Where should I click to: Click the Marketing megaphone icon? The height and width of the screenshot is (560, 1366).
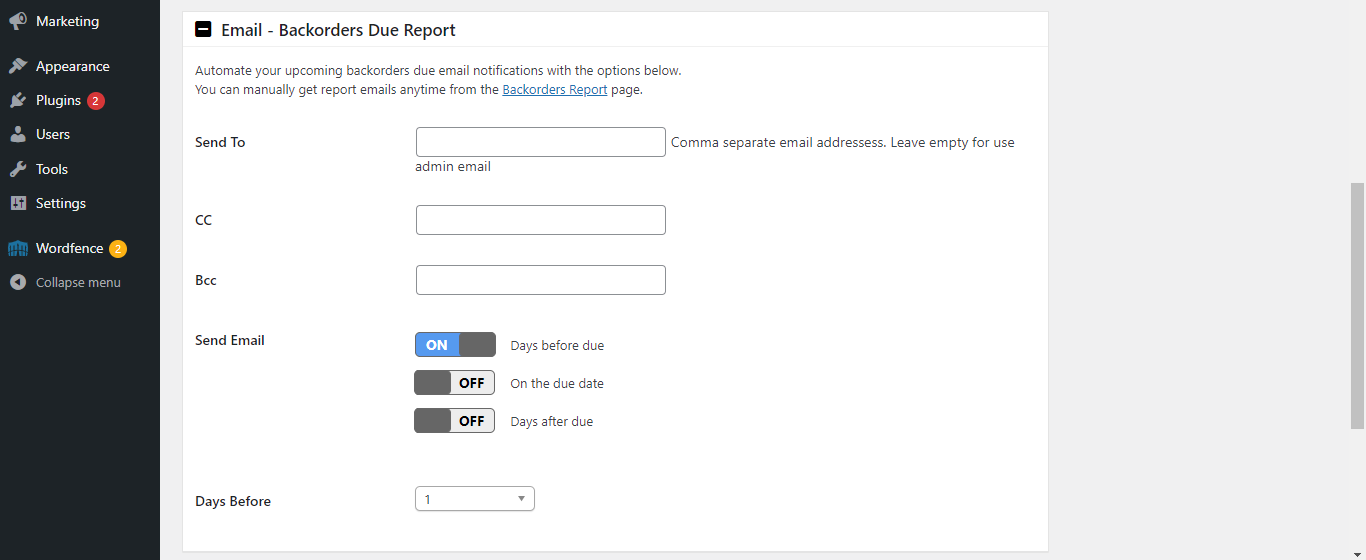[x=18, y=21]
